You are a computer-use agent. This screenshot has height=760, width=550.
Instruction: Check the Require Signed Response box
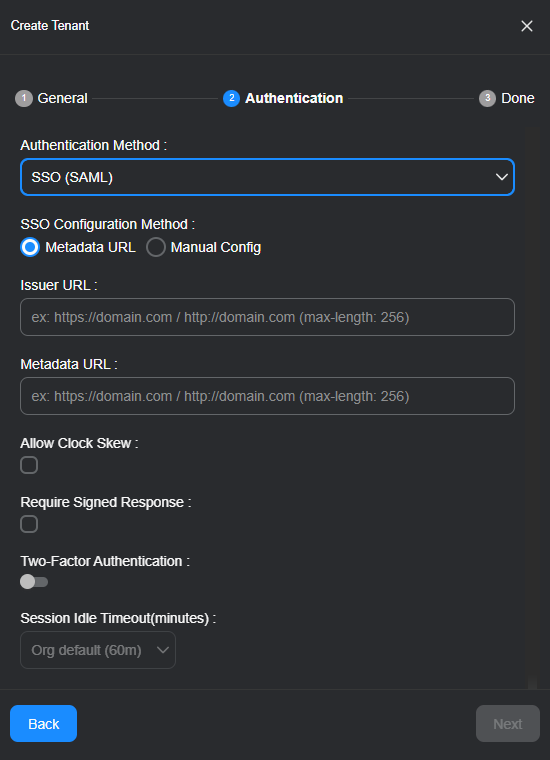point(29,524)
